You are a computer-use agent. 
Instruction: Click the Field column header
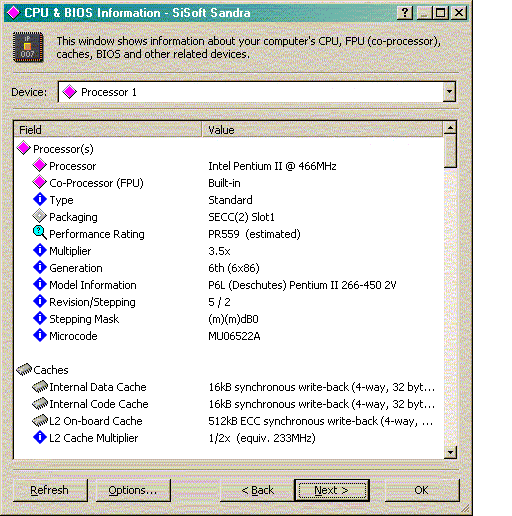(x=108, y=129)
